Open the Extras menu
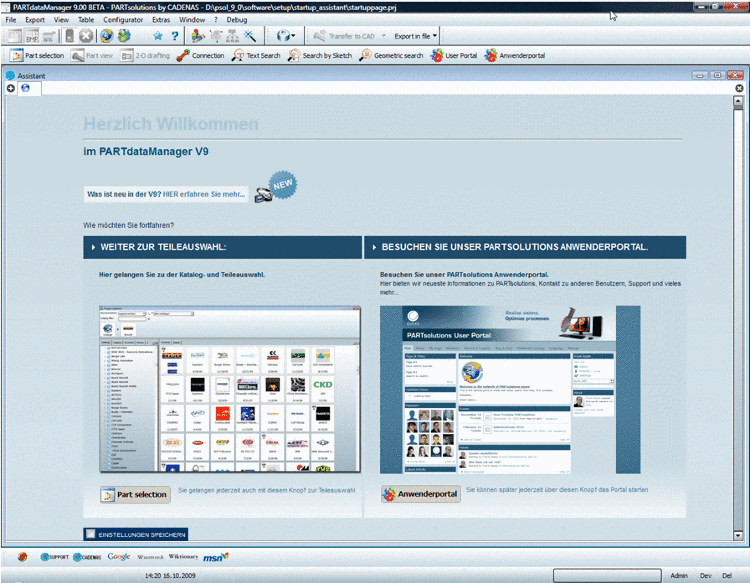750x583 pixels. tap(161, 20)
